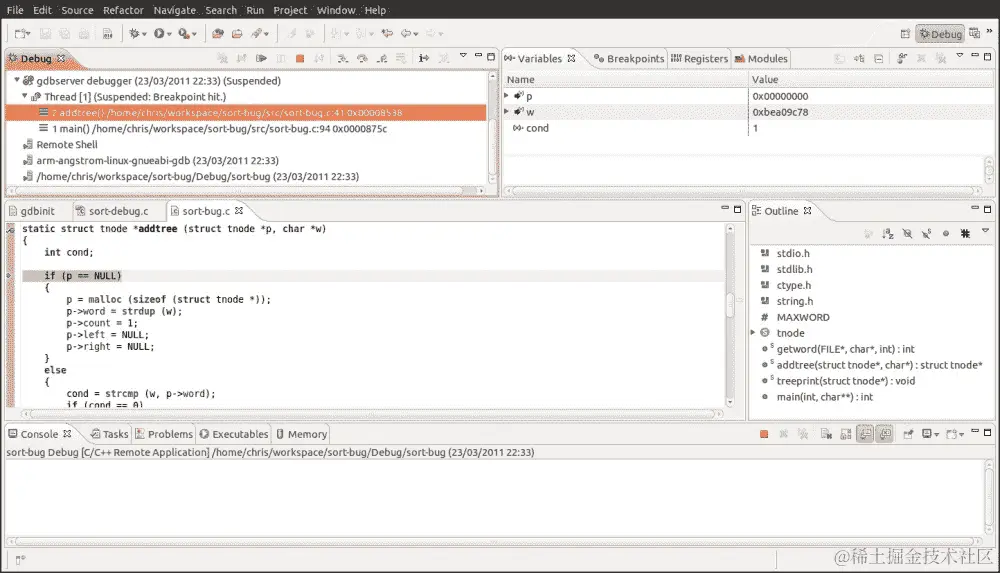
Task: Click the Step Over icon in Debug view
Action: tap(362, 58)
